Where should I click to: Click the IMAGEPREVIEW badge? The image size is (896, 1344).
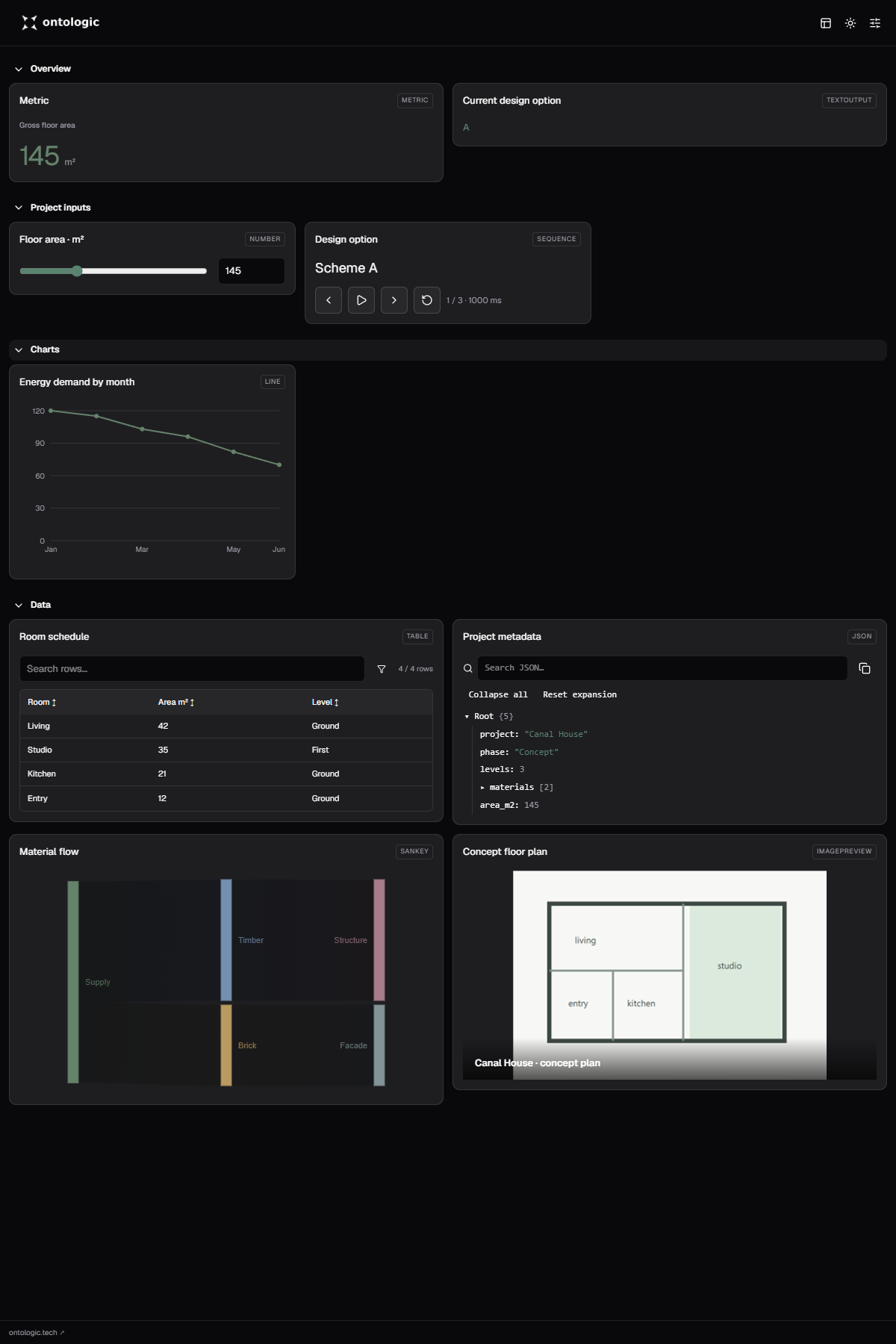pyautogui.click(x=844, y=851)
